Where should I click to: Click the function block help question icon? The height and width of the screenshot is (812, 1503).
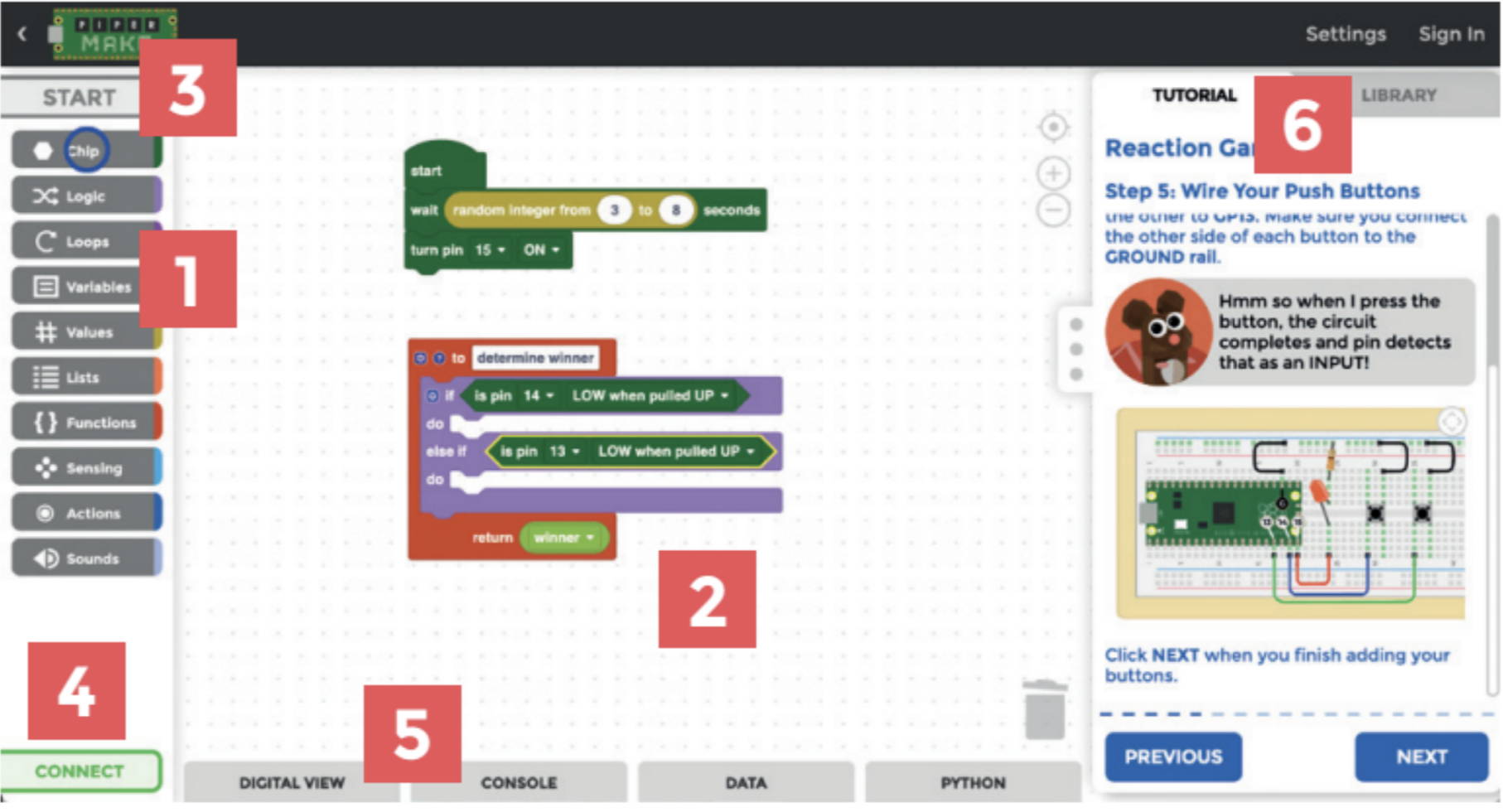tap(438, 358)
